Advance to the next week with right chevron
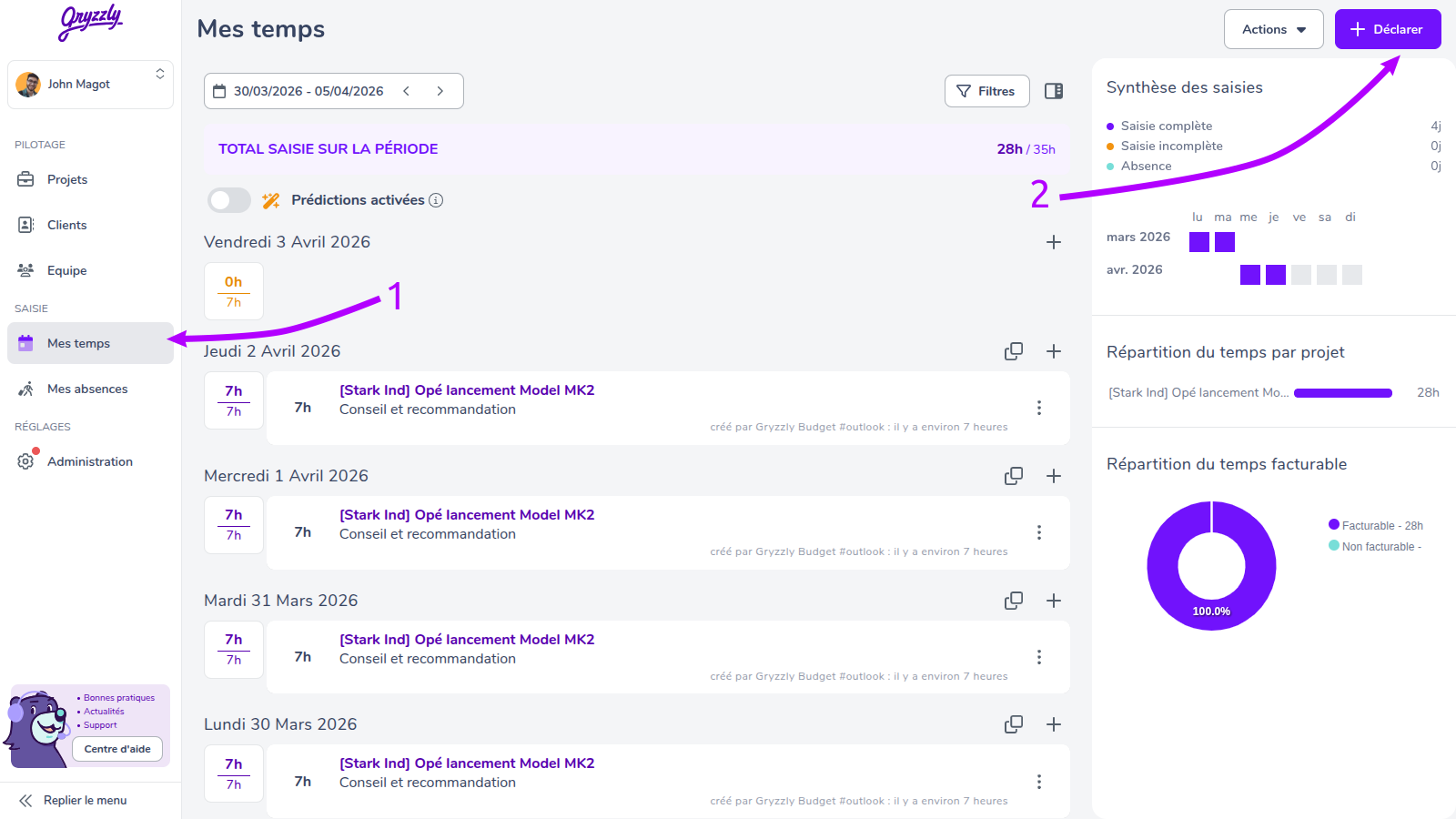The image size is (1456, 819). 440,91
